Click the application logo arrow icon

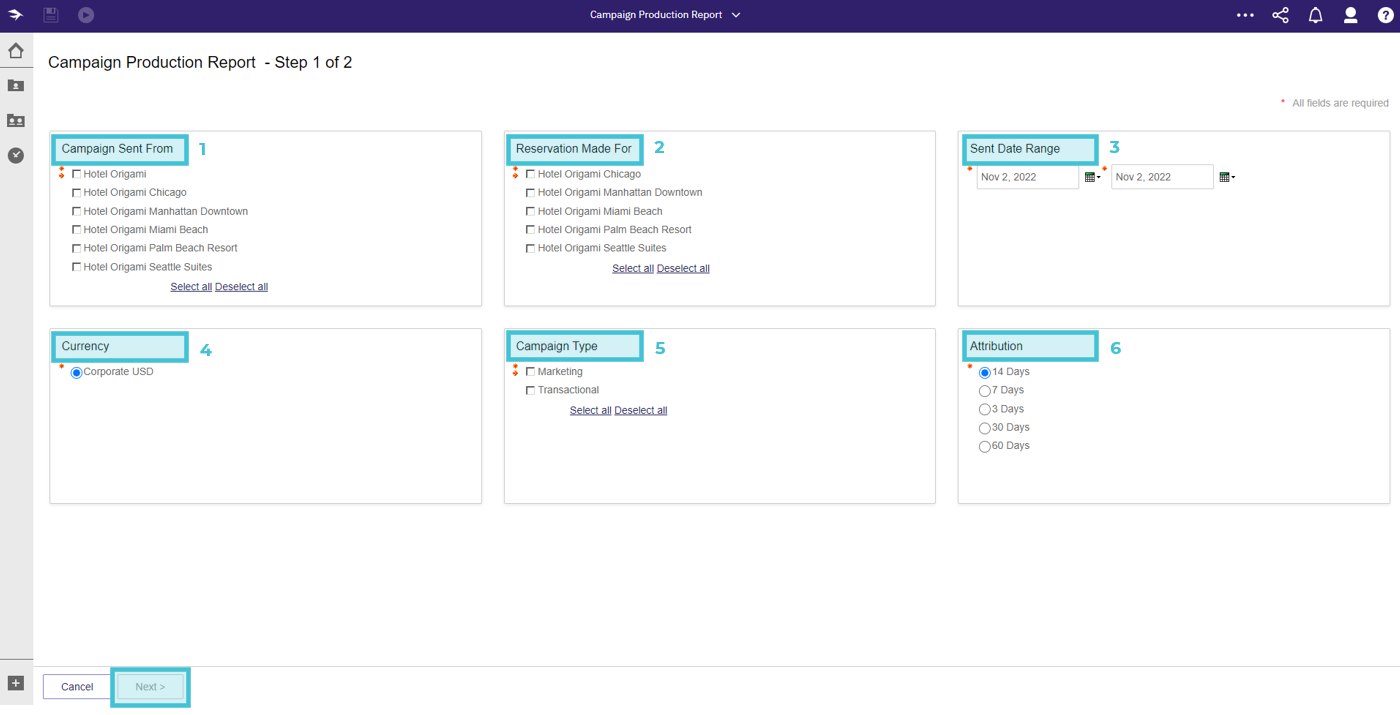pos(16,15)
